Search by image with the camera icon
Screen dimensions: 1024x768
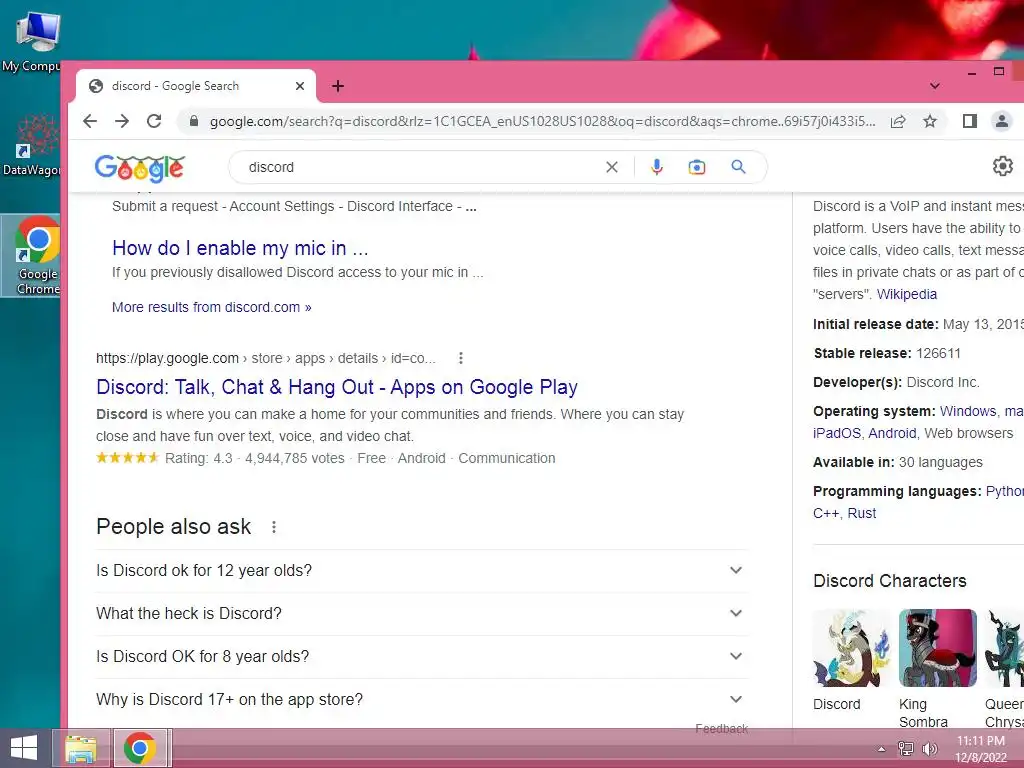tap(697, 167)
